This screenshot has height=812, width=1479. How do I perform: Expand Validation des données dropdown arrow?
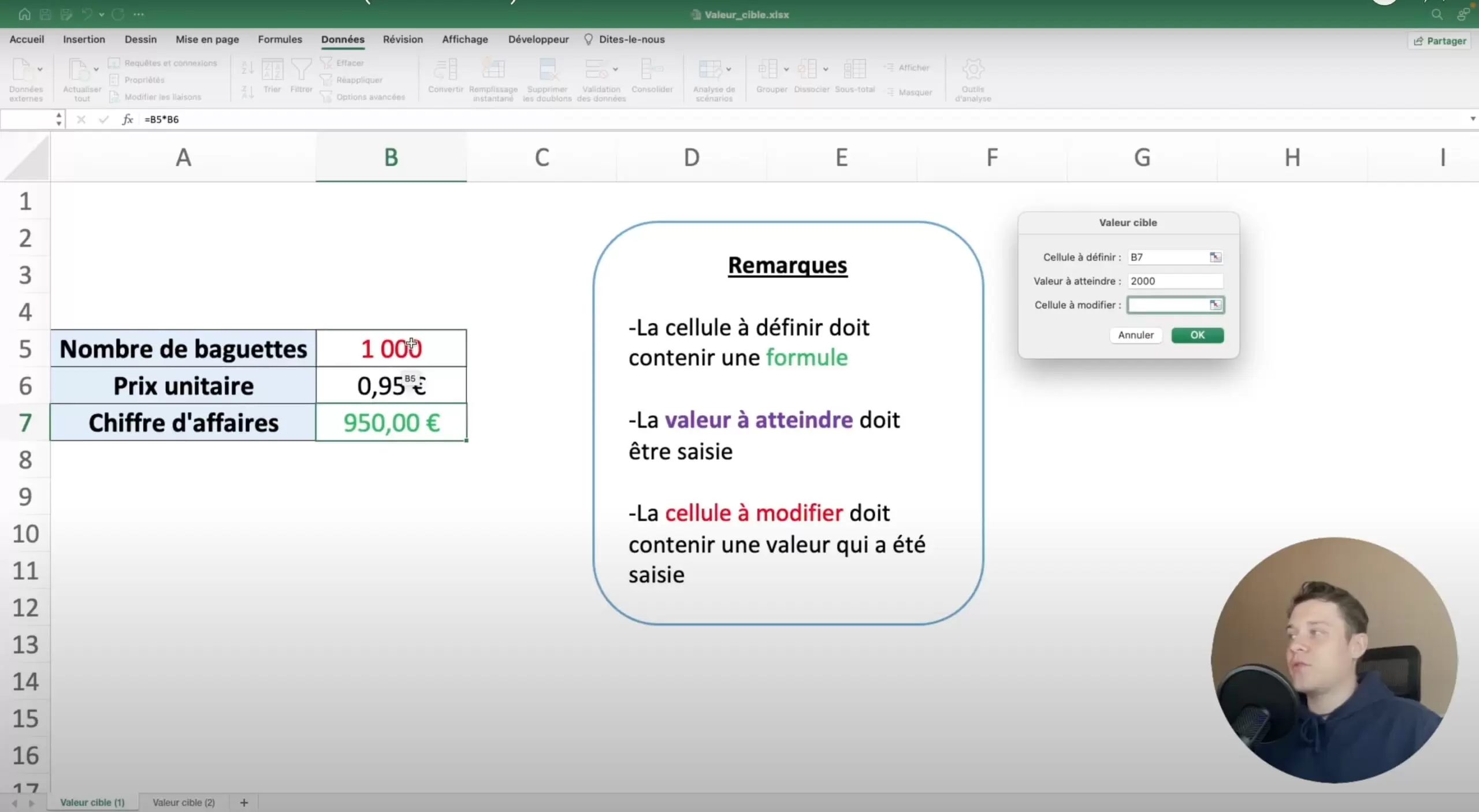pyautogui.click(x=615, y=69)
